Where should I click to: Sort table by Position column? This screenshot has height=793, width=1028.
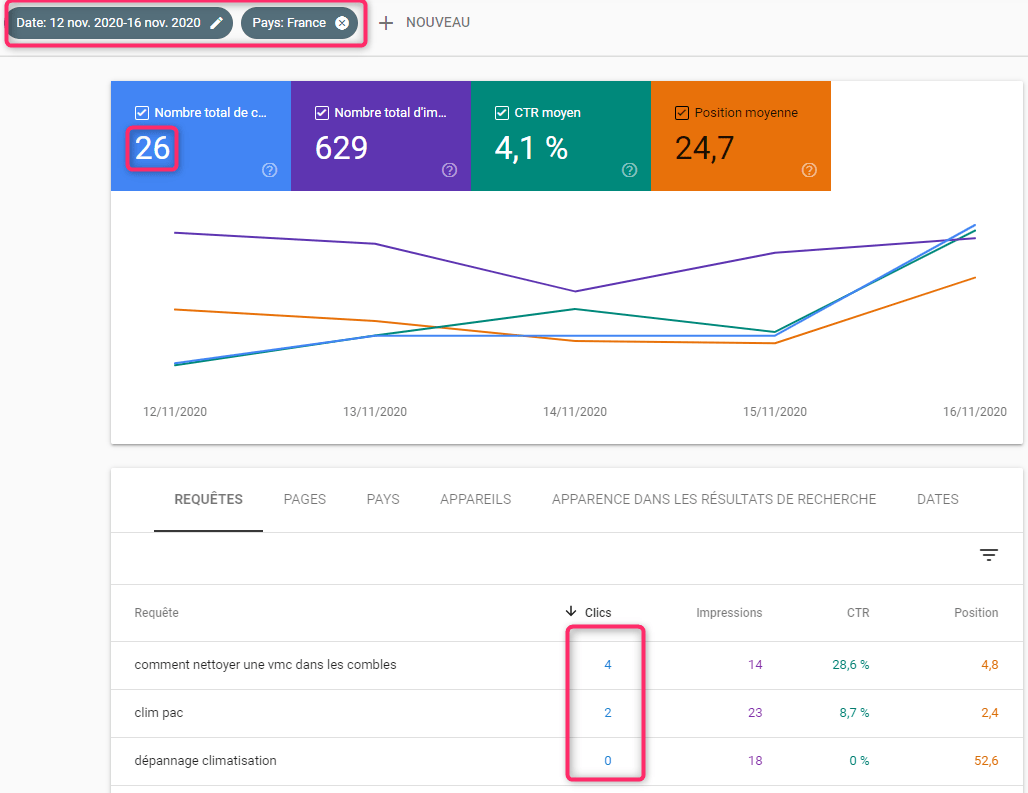[976, 613]
